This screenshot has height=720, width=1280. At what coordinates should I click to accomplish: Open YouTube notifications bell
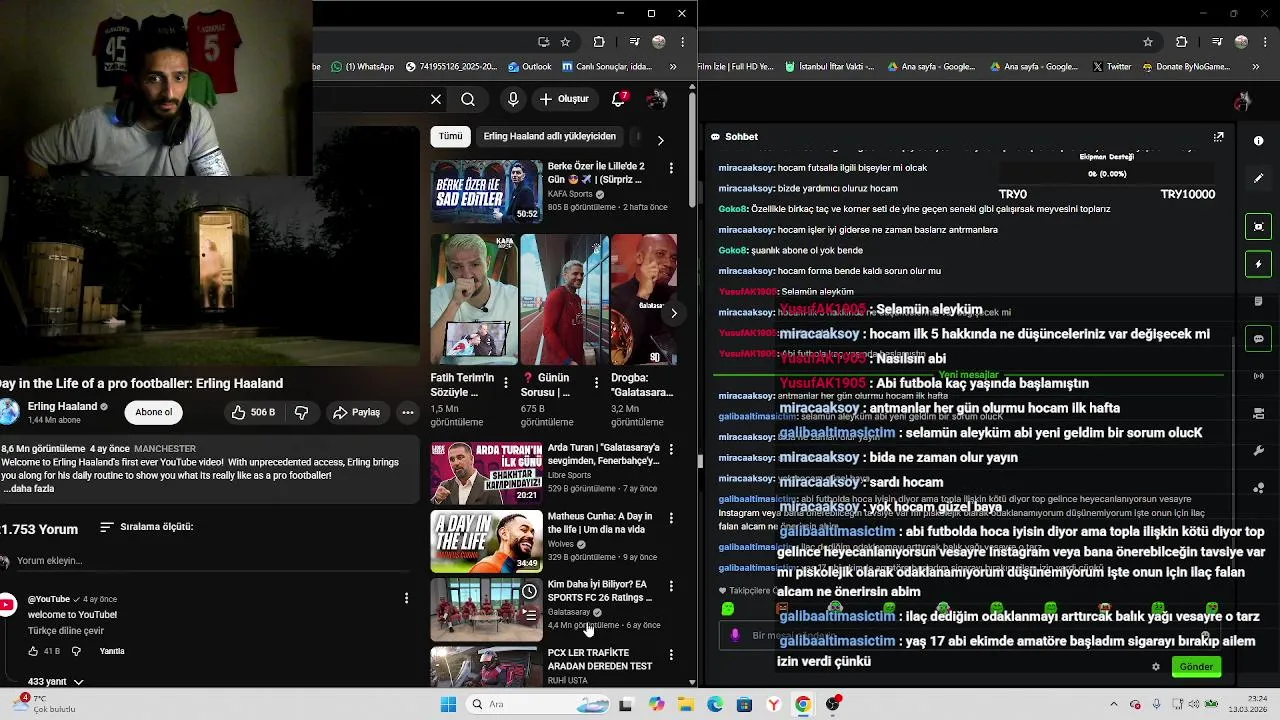pos(619,99)
